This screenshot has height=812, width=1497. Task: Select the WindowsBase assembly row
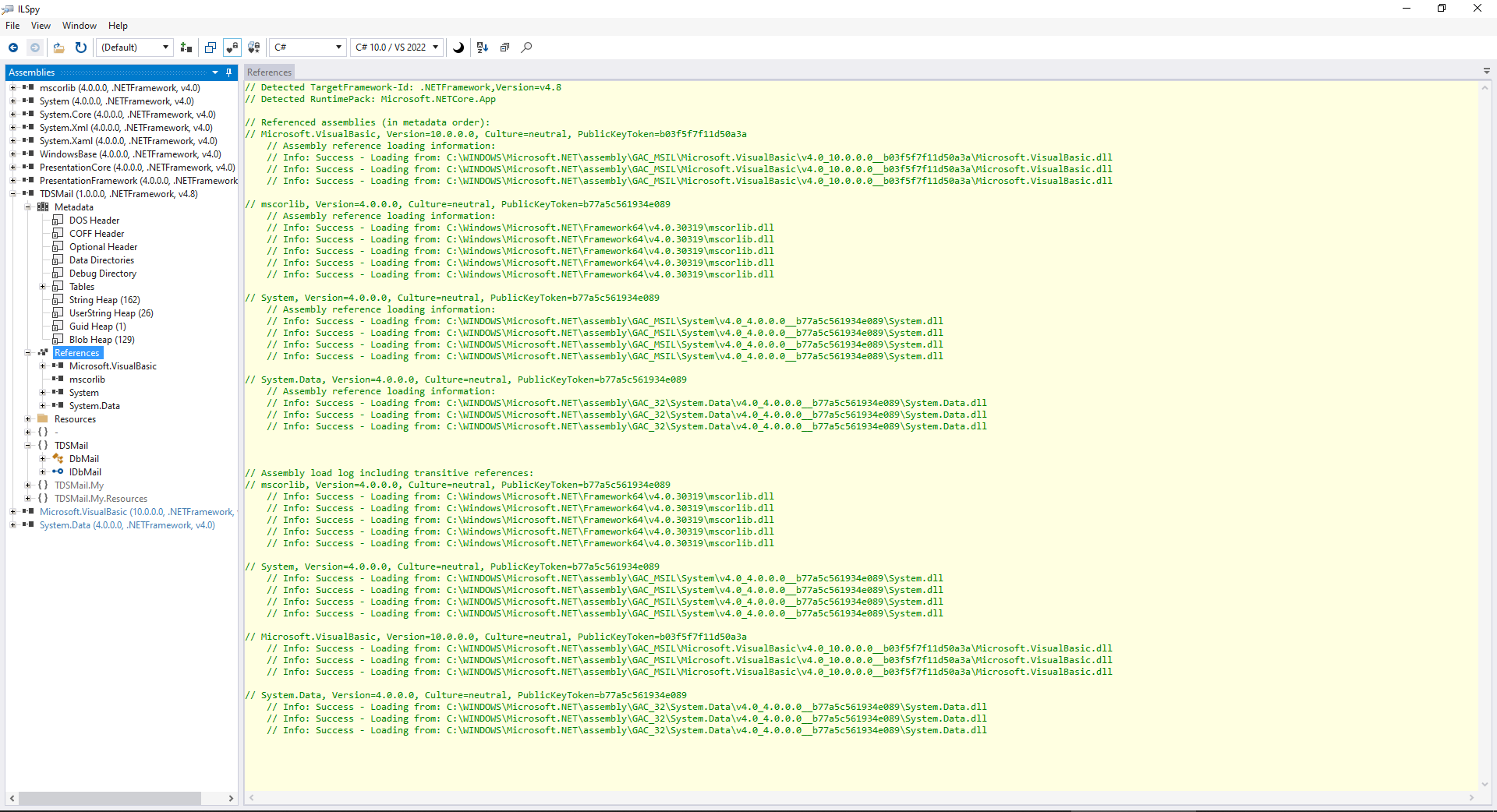tap(130, 154)
